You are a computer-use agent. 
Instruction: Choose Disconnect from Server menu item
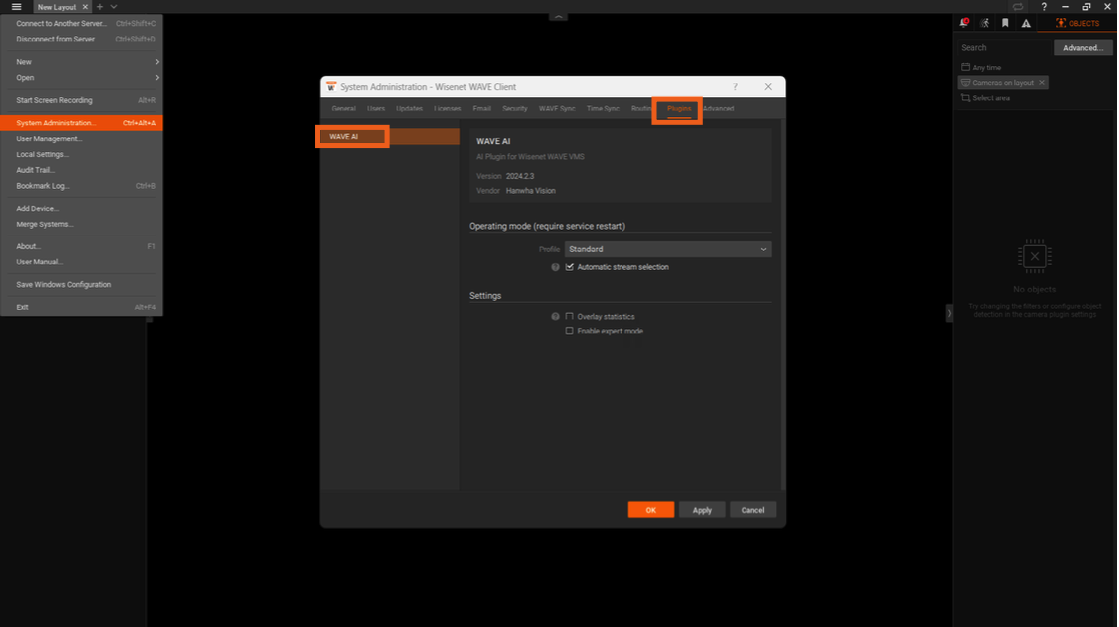point(81,39)
